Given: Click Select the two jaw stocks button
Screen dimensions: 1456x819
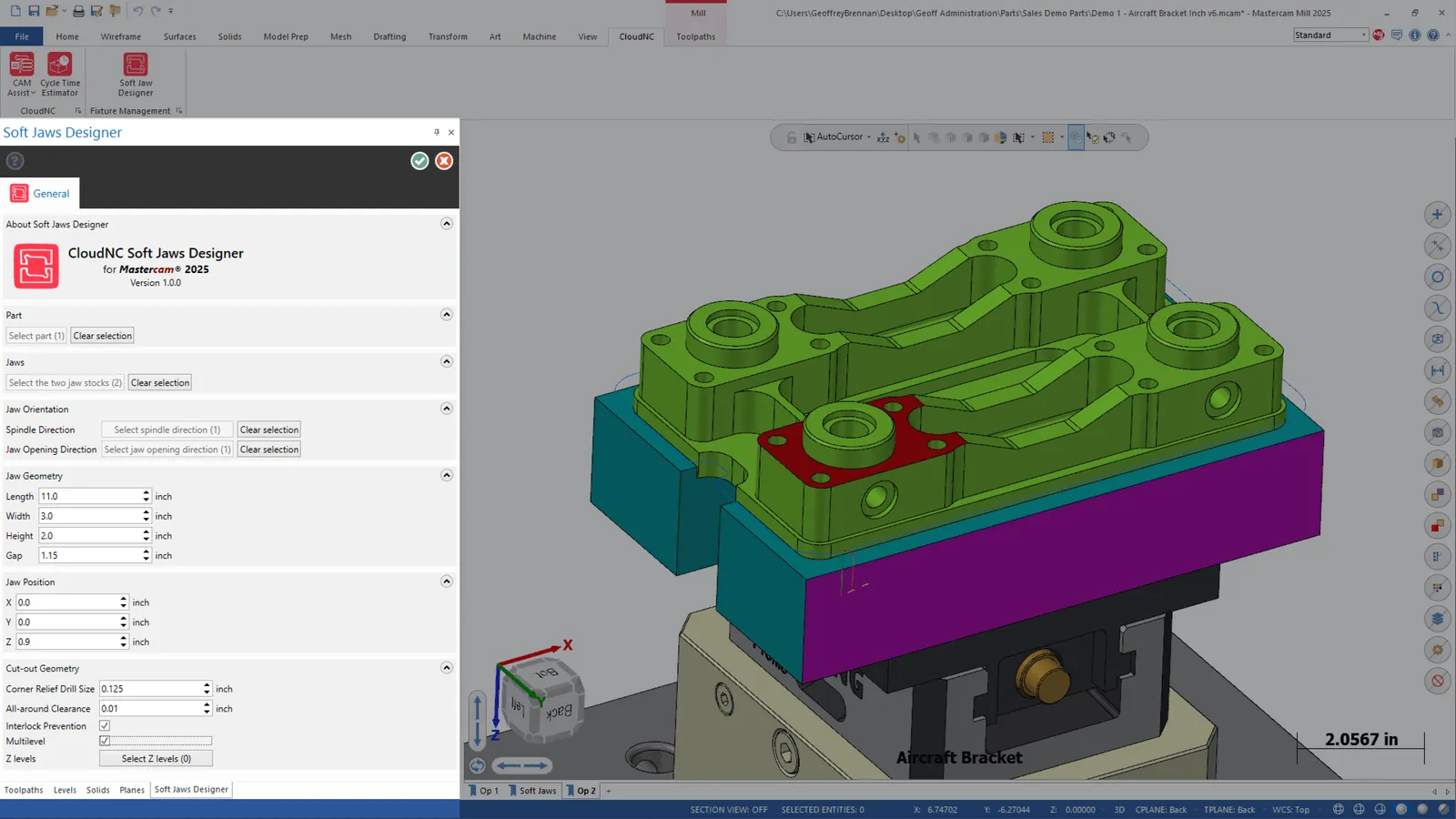Looking at the screenshot, I should (x=66, y=383).
